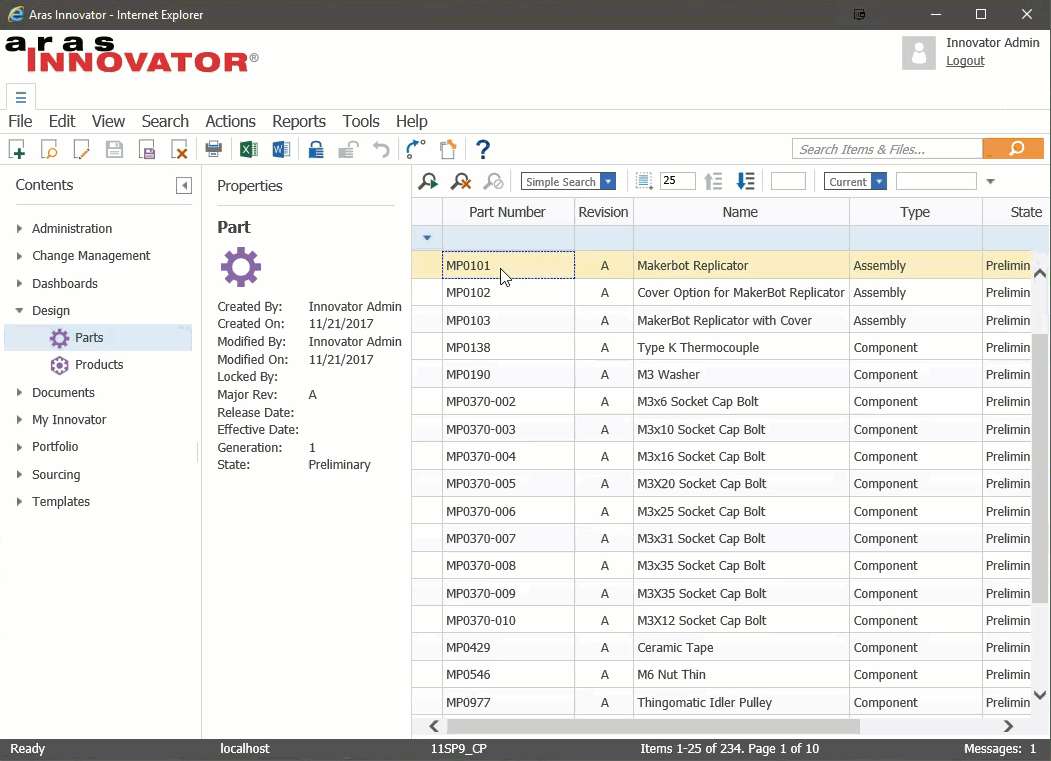The width and height of the screenshot is (1051, 761).
Task: Open the Actions menu
Action: [231, 121]
